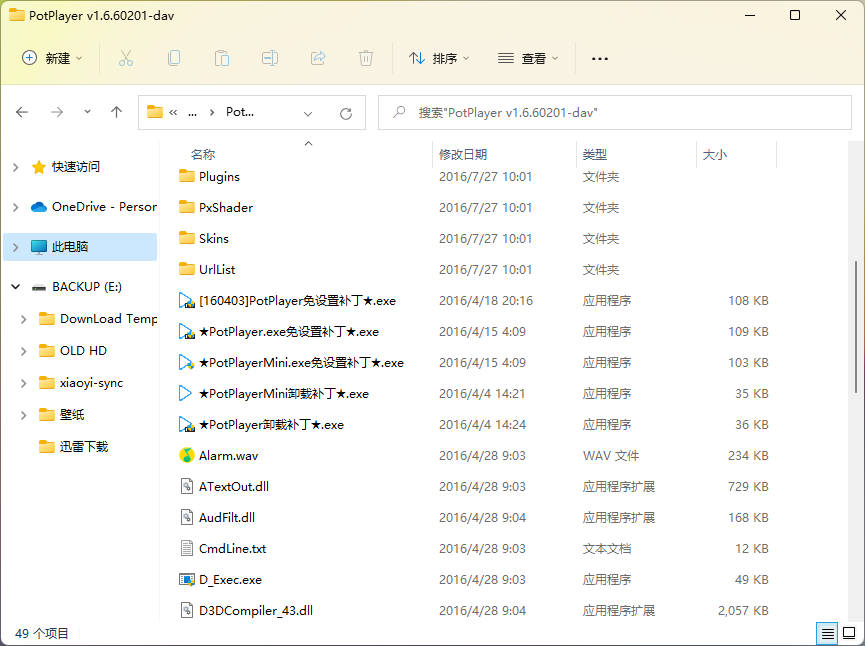Sort by 名称 column header
The height and width of the screenshot is (646, 865).
(202, 154)
